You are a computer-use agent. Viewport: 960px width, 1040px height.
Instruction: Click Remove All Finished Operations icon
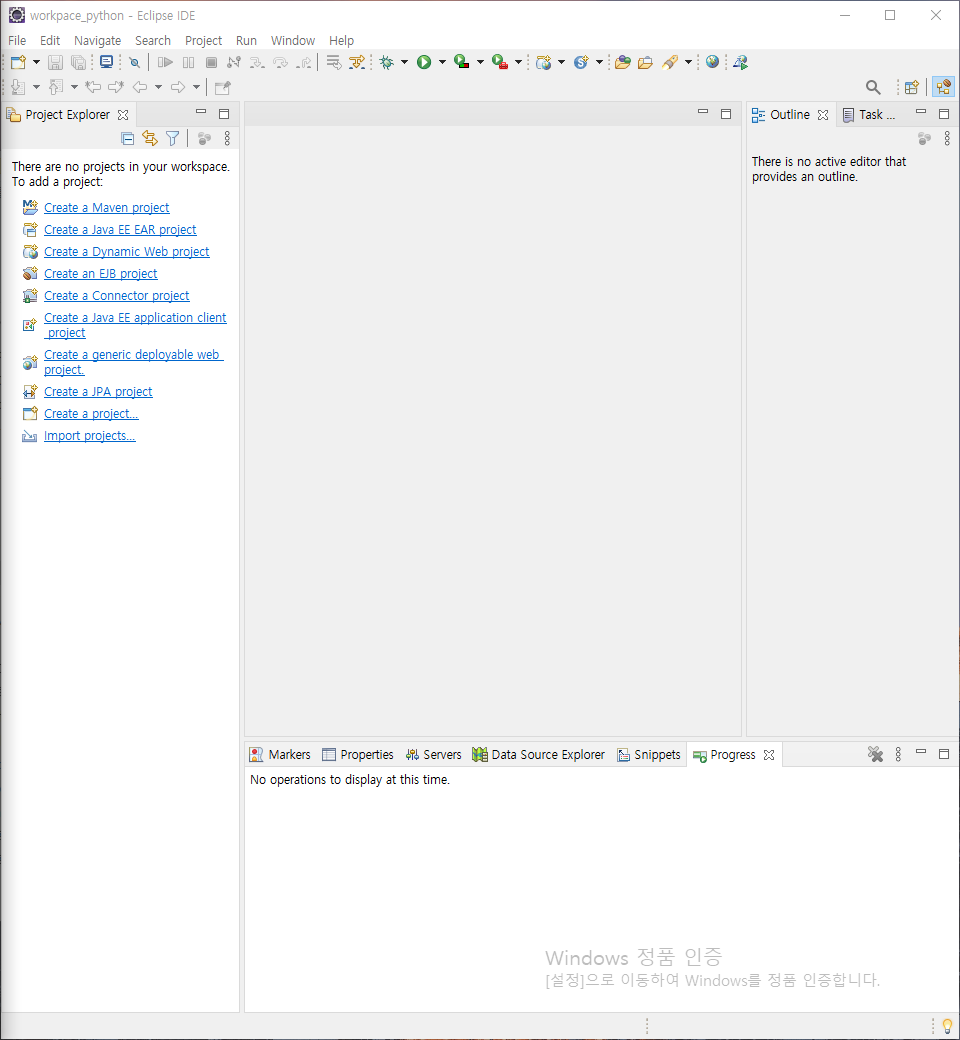pos(875,754)
